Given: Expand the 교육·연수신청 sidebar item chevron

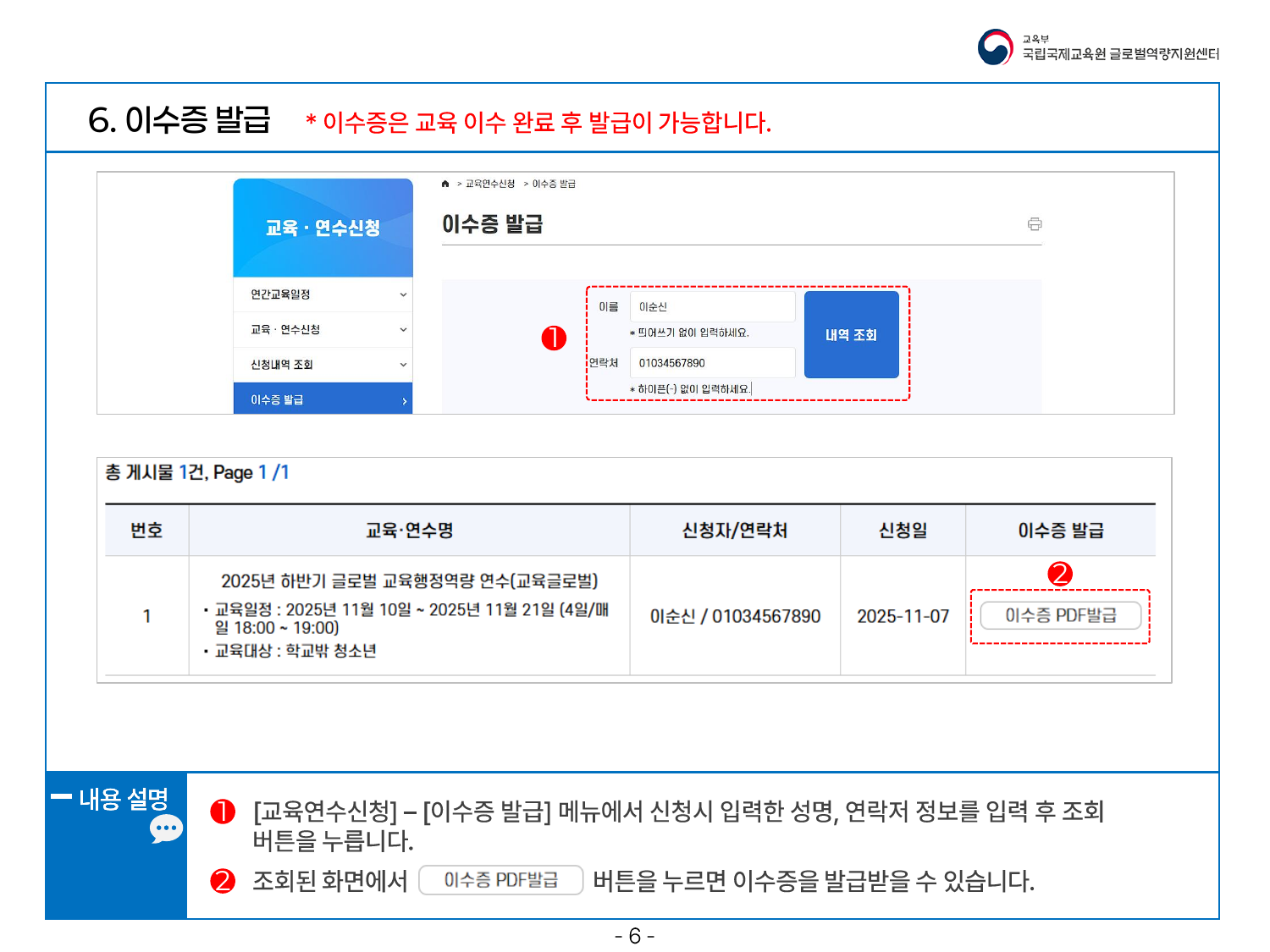Looking at the screenshot, I should coord(403,330).
